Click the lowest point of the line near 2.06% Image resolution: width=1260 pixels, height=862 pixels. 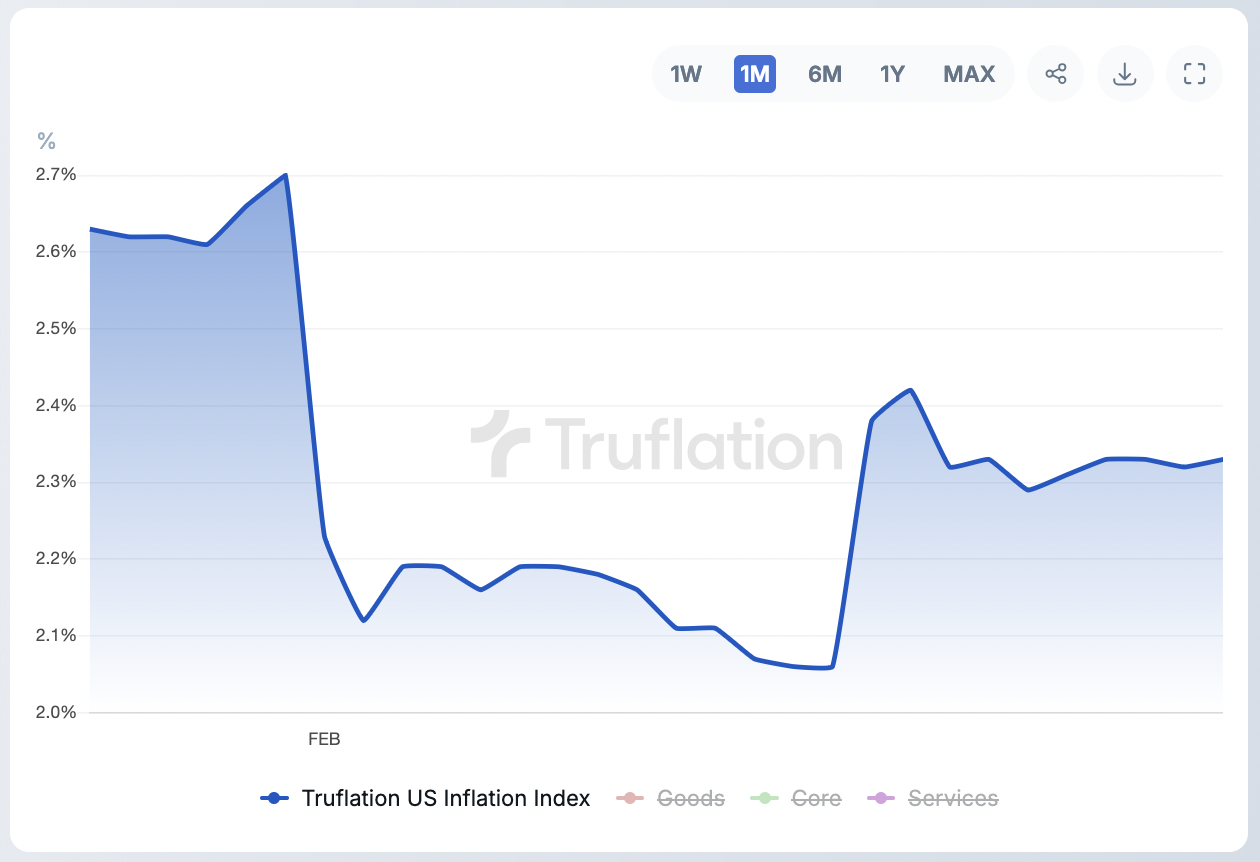(x=830, y=667)
